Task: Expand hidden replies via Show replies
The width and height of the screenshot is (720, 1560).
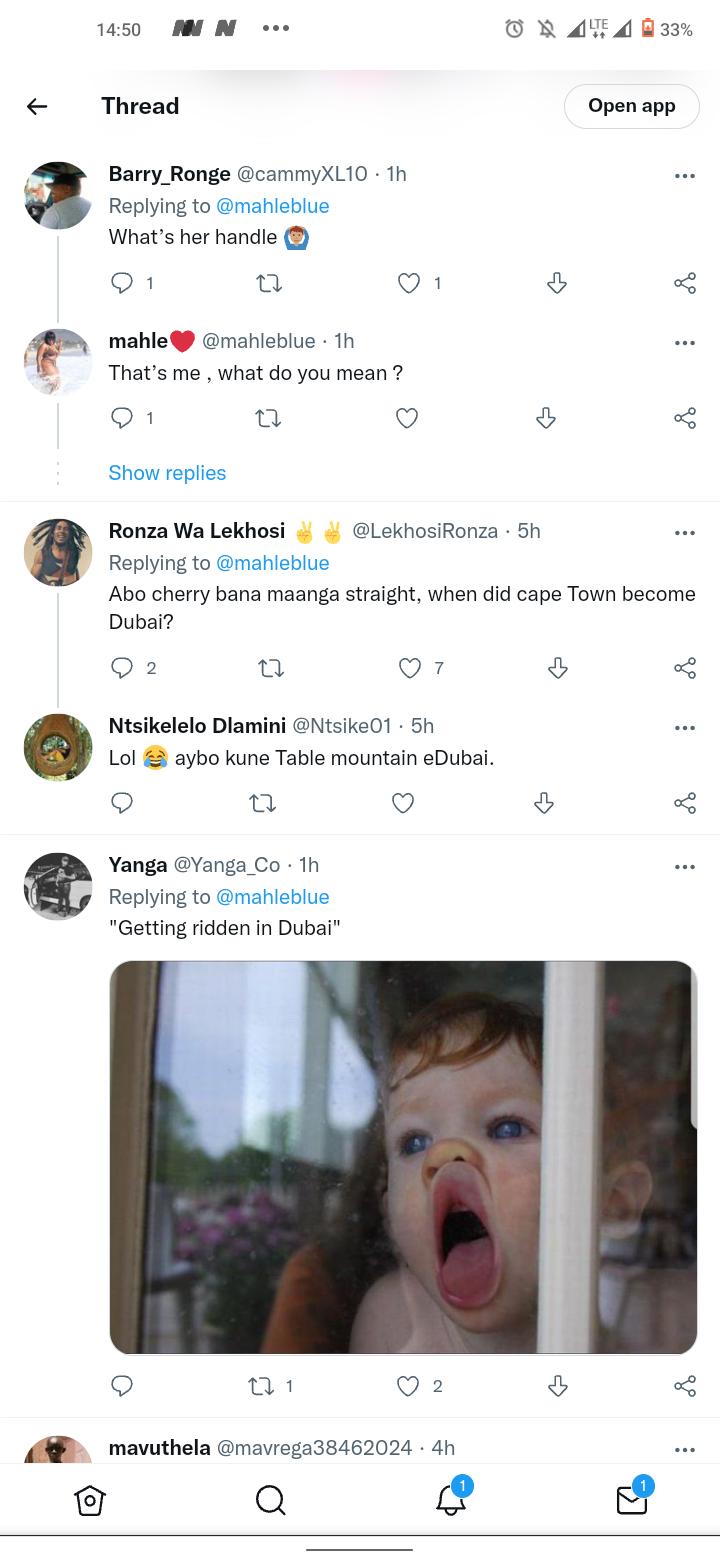Action: 167,473
